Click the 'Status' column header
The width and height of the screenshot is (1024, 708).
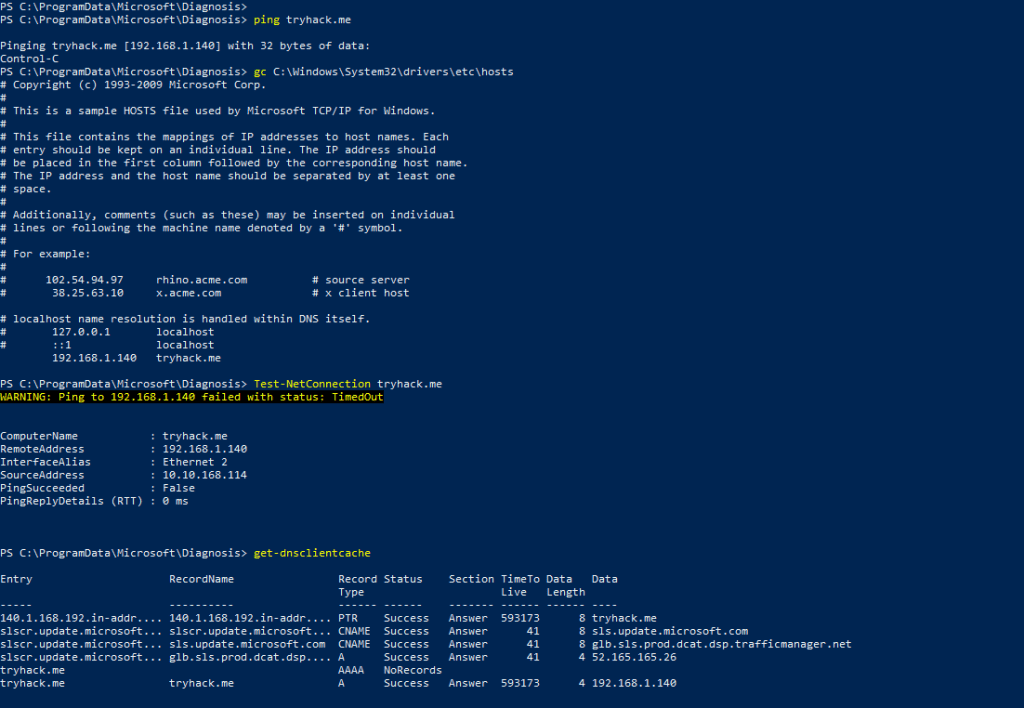(x=403, y=579)
